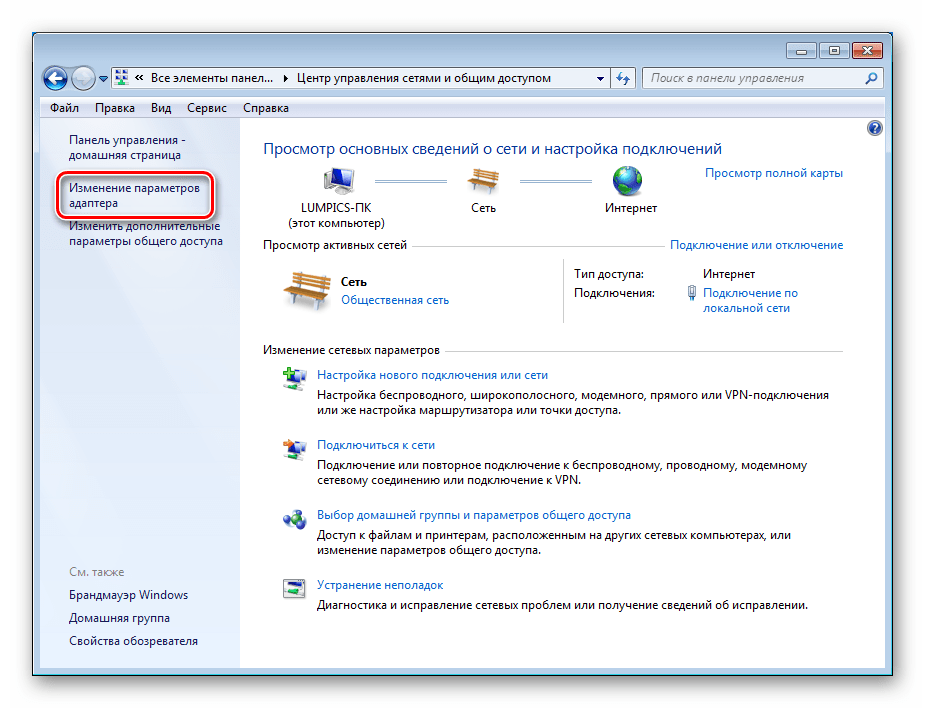The width and height of the screenshot is (925, 708).
Task: Click the Control Panel icon in address bar
Action: [x=122, y=78]
